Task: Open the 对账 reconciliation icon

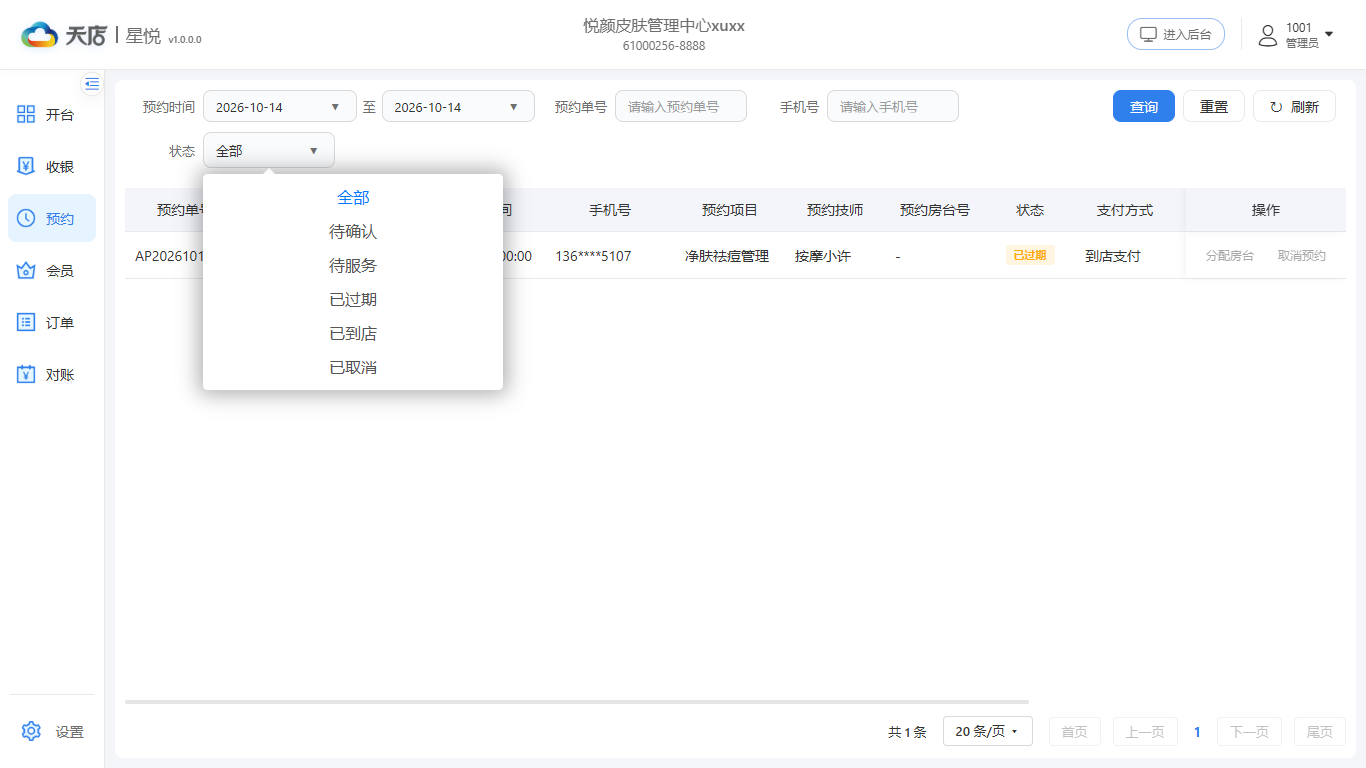Action: tap(27, 375)
